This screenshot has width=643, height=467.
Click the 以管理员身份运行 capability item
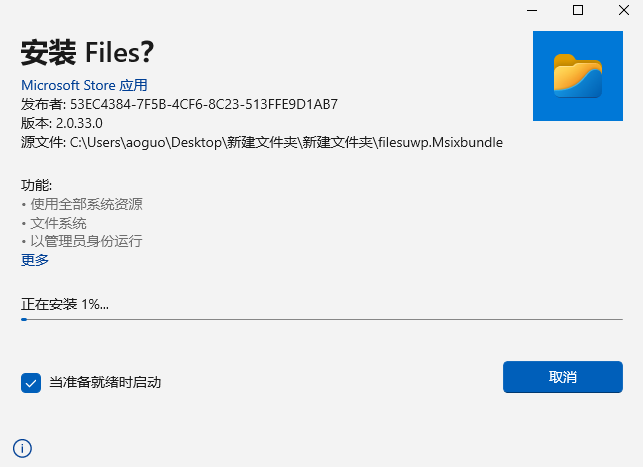[x=86, y=241]
